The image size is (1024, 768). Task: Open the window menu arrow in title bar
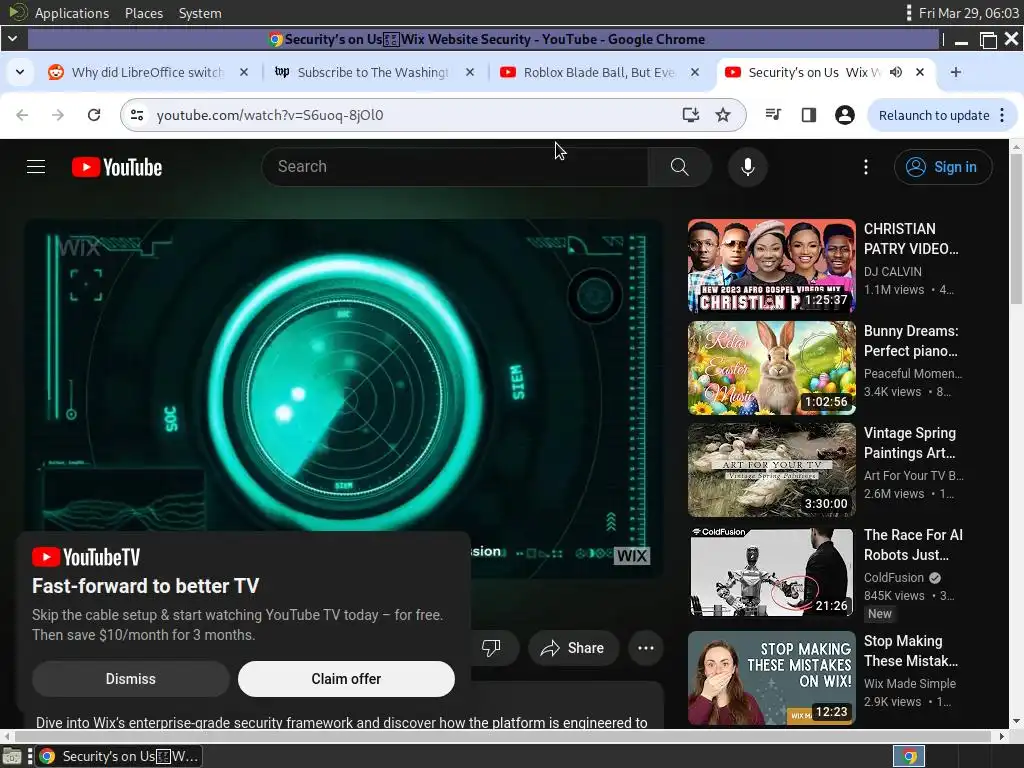[x=12, y=39]
